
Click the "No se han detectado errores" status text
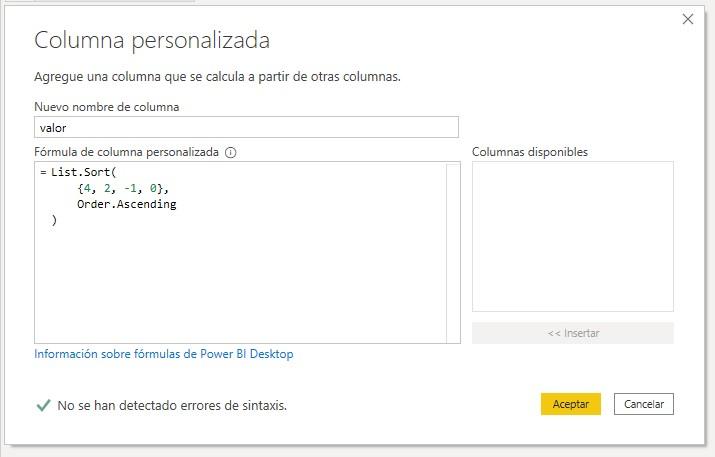coord(172,406)
